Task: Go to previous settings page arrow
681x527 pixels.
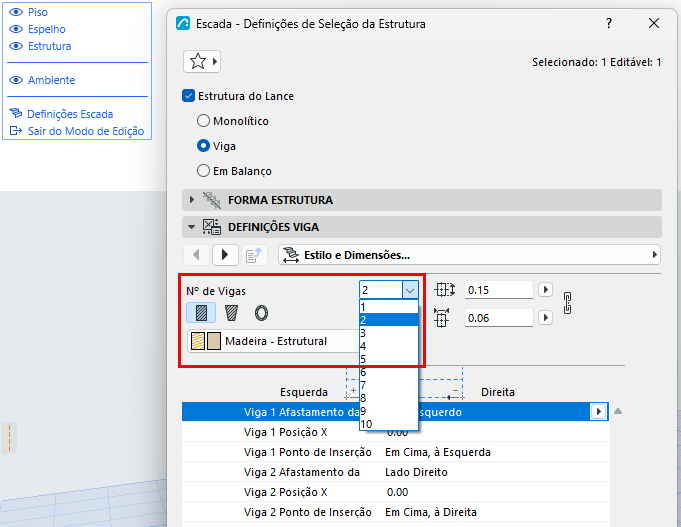Action: pos(197,255)
